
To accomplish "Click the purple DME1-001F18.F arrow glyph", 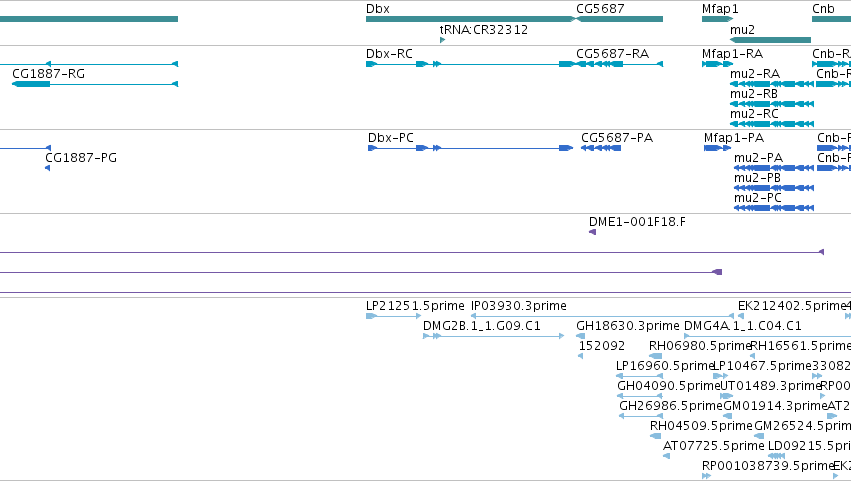I will pos(593,232).
